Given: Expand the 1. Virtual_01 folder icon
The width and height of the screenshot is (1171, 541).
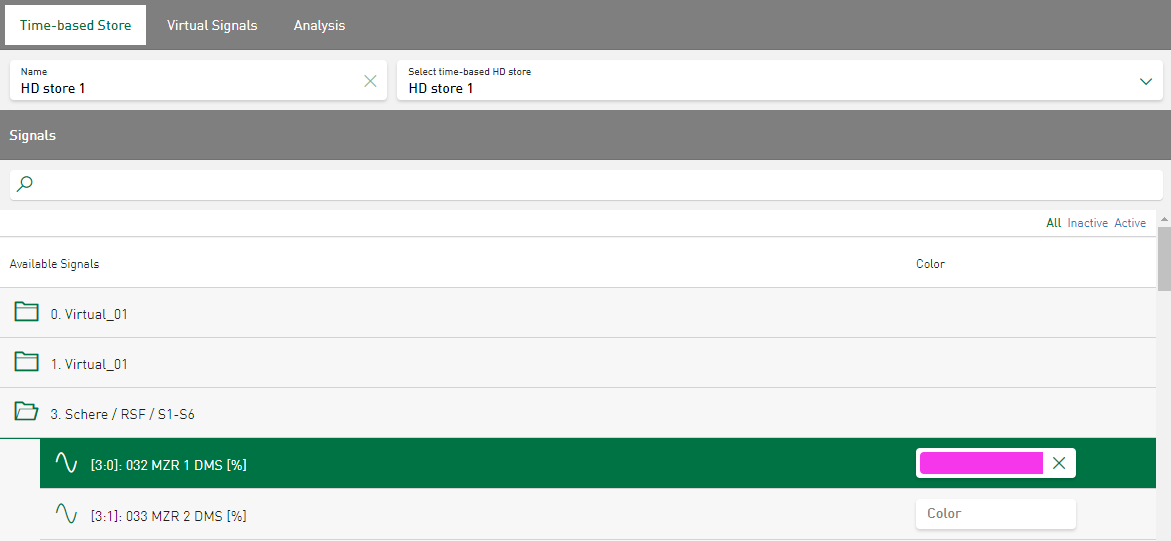Looking at the screenshot, I should 26,362.
